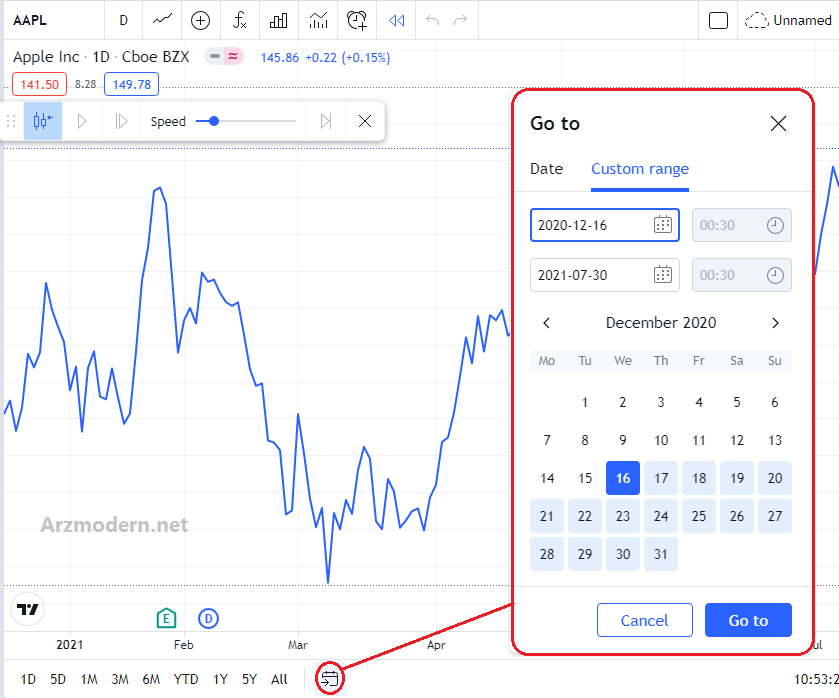Step forward one bar in replay
839x698 pixels.
[x=121, y=121]
